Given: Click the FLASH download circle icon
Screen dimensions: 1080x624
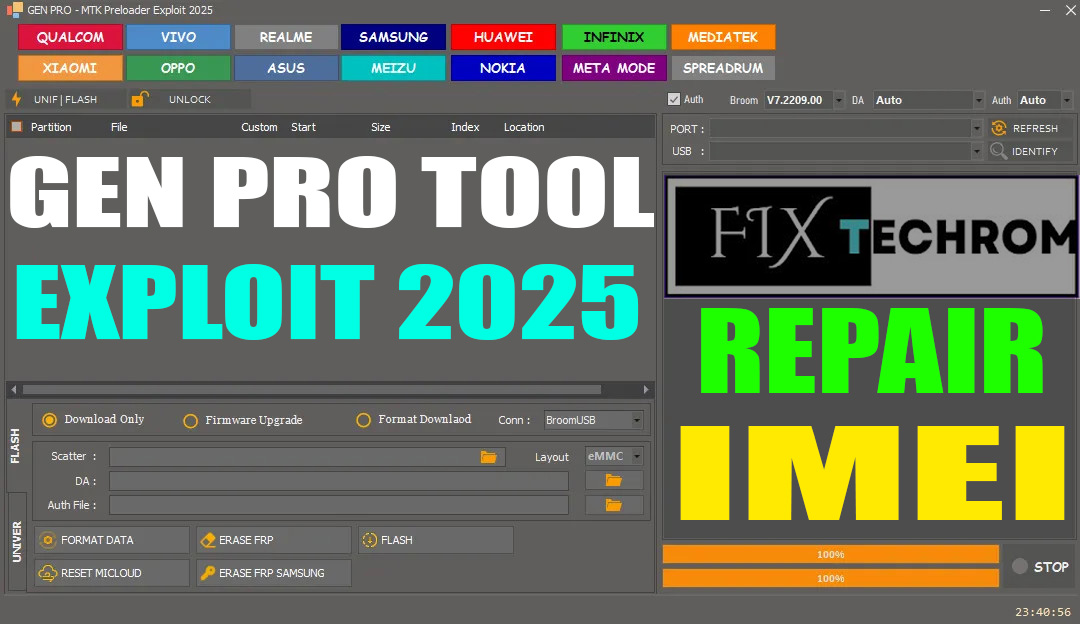Looking at the screenshot, I should point(370,540).
